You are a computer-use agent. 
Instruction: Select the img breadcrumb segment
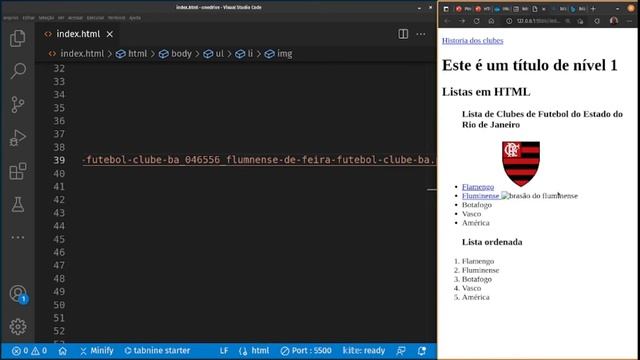click(x=278, y=54)
